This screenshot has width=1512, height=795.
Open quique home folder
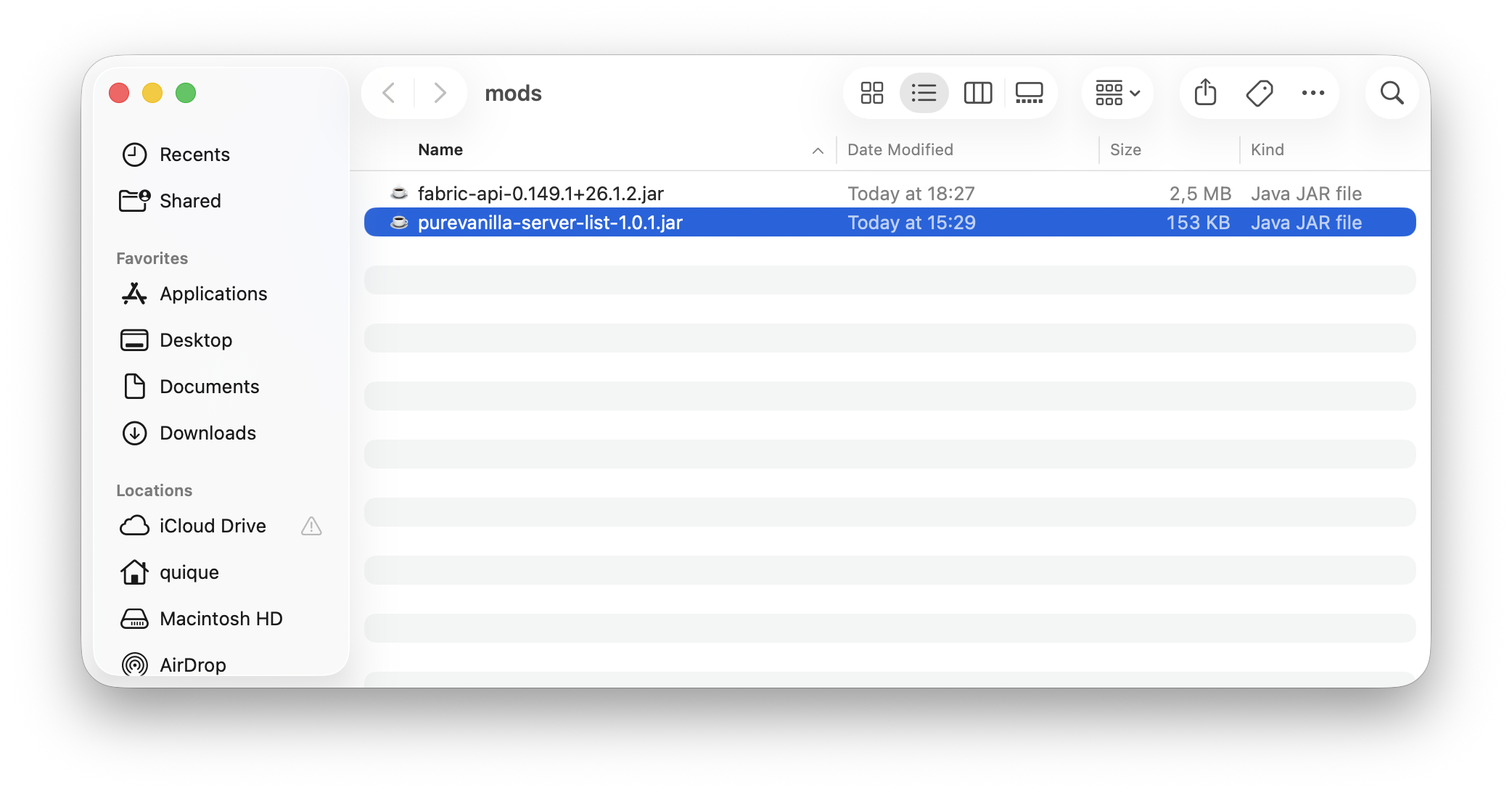click(189, 572)
